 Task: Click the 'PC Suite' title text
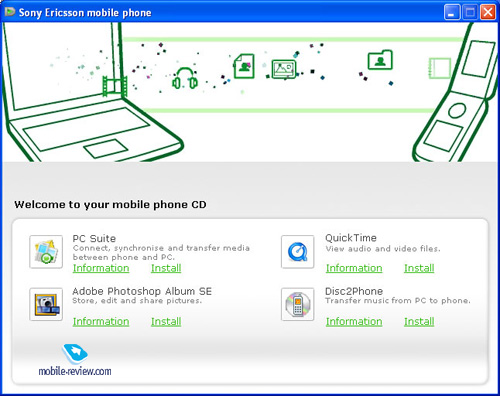pos(94,239)
